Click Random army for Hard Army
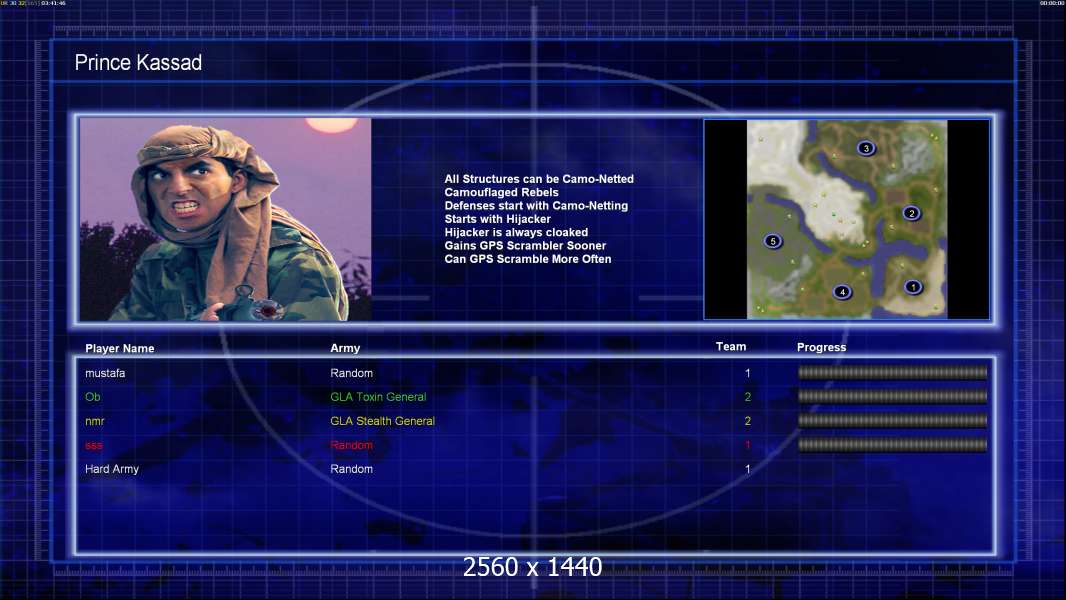This screenshot has height=600, width=1066. coord(351,469)
